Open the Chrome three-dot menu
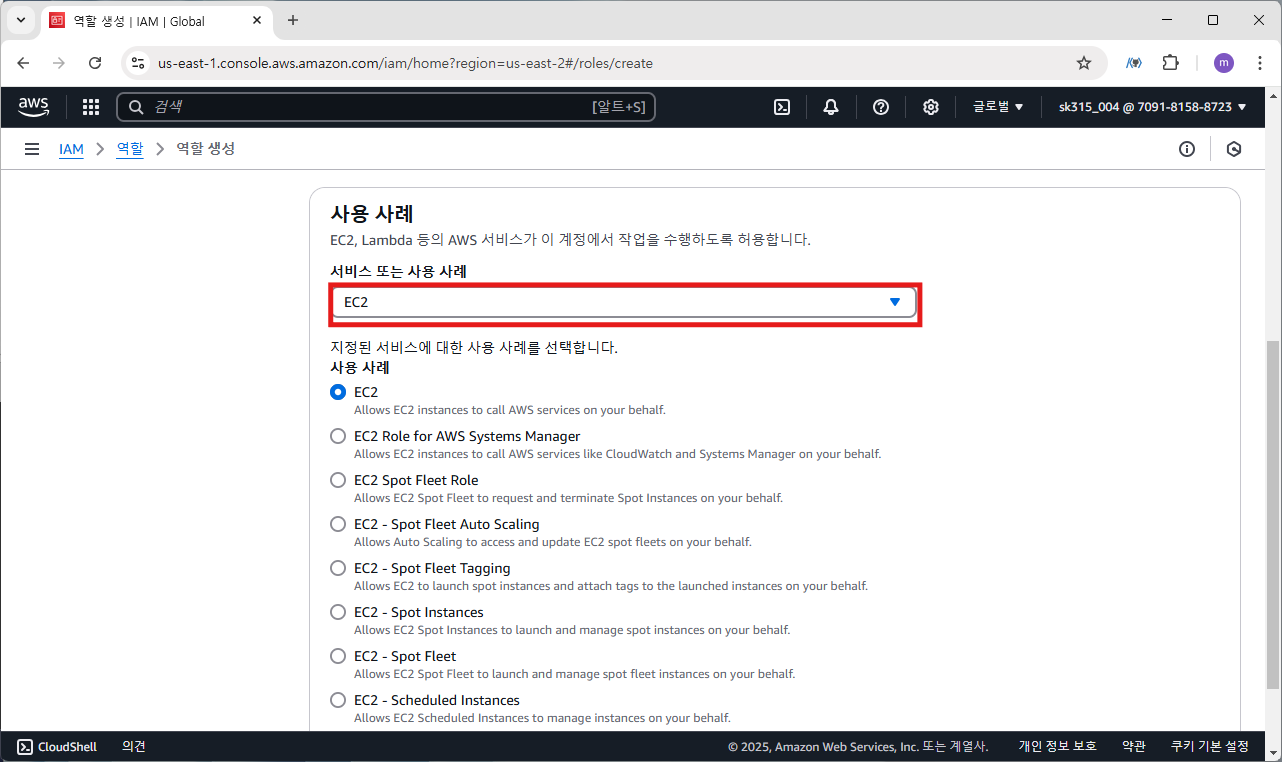This screenshot has height=762, width=1282. [x=1260, y=63]
